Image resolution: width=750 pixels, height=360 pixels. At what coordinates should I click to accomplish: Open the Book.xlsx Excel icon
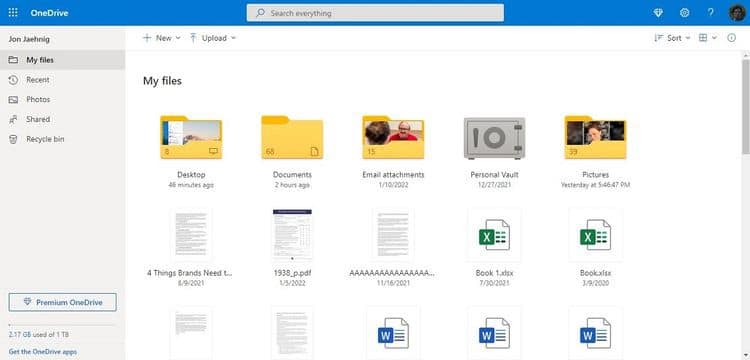point(595,235)
